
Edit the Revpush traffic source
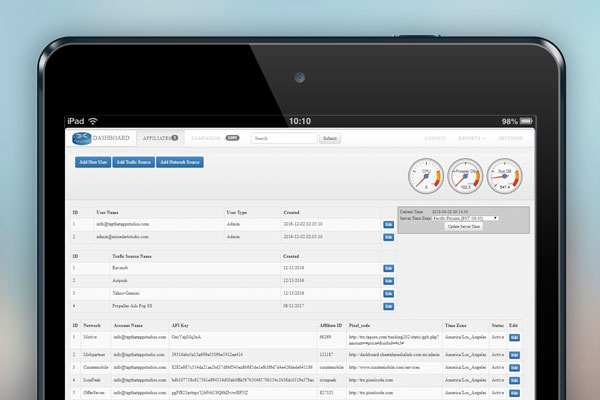tap(388, 268)
